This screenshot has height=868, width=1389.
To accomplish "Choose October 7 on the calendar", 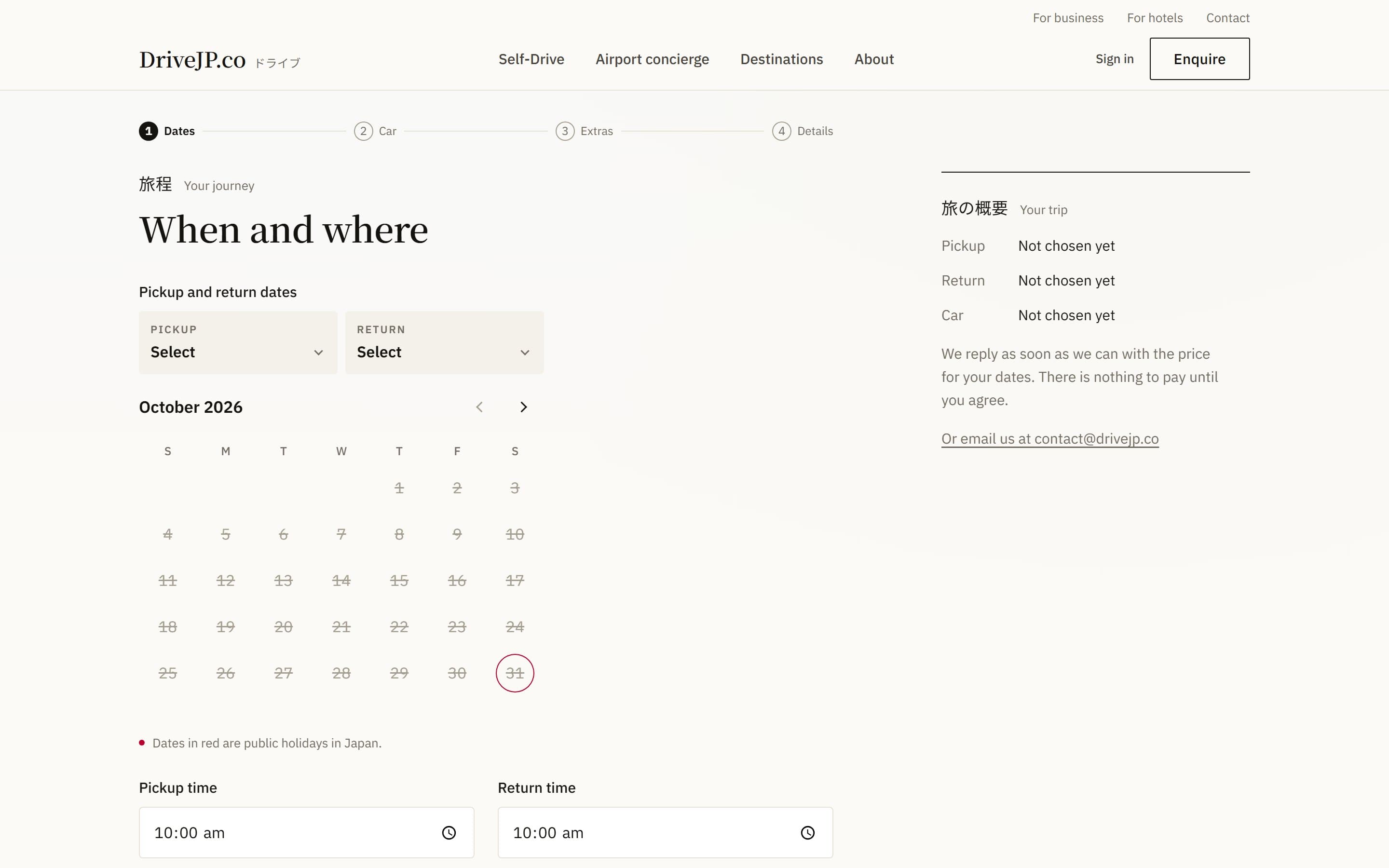I will (341, 534).
